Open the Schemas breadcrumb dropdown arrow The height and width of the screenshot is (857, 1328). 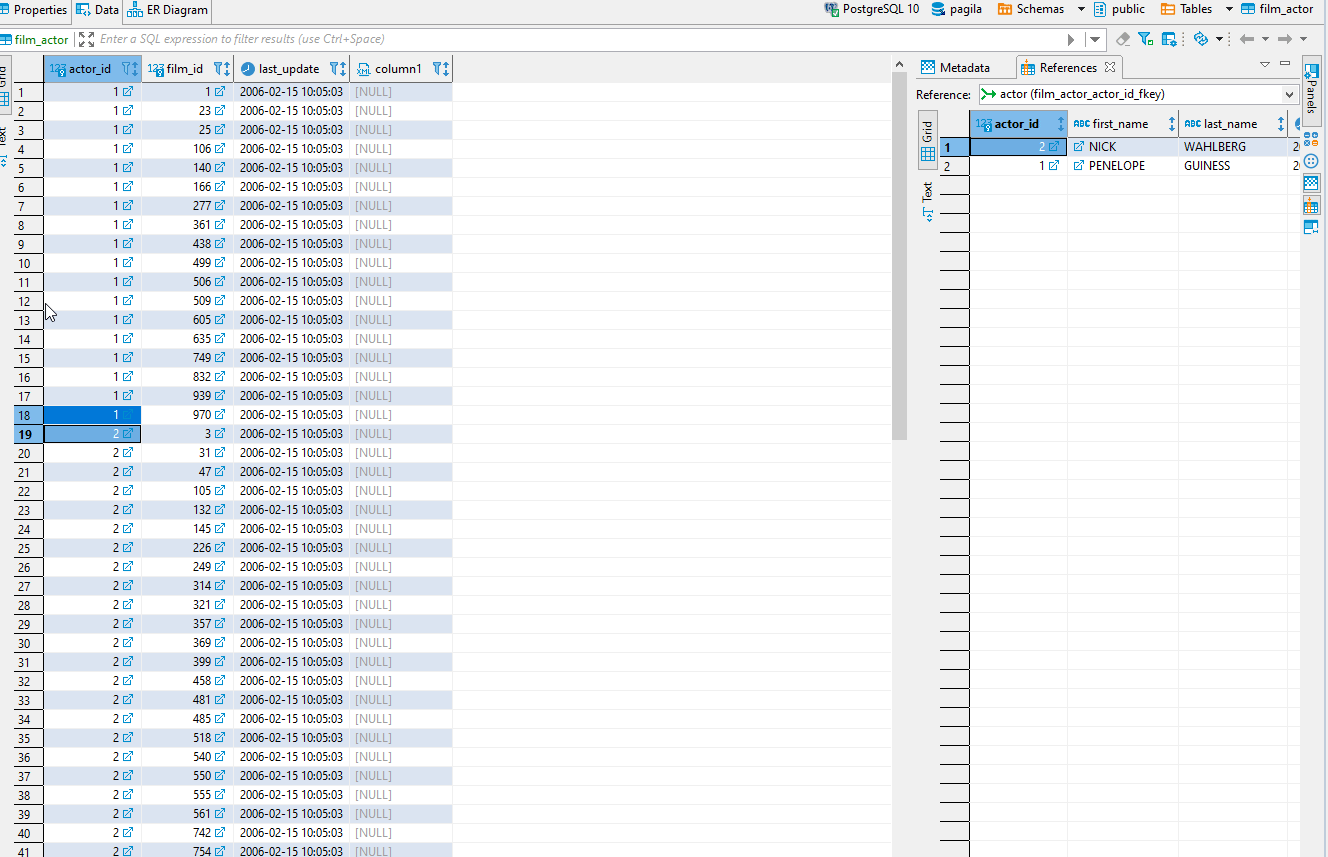[x=1081, y=9]
